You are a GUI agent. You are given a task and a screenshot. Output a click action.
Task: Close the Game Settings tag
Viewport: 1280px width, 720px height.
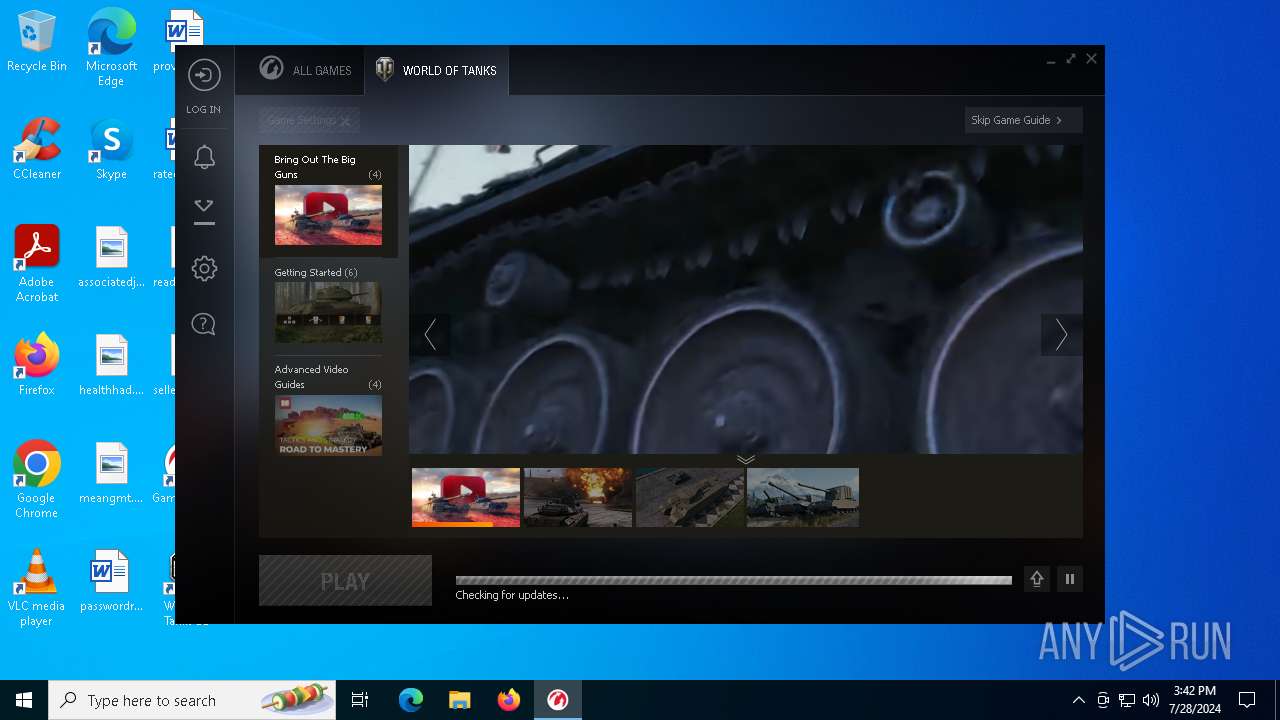coord(345,121)
